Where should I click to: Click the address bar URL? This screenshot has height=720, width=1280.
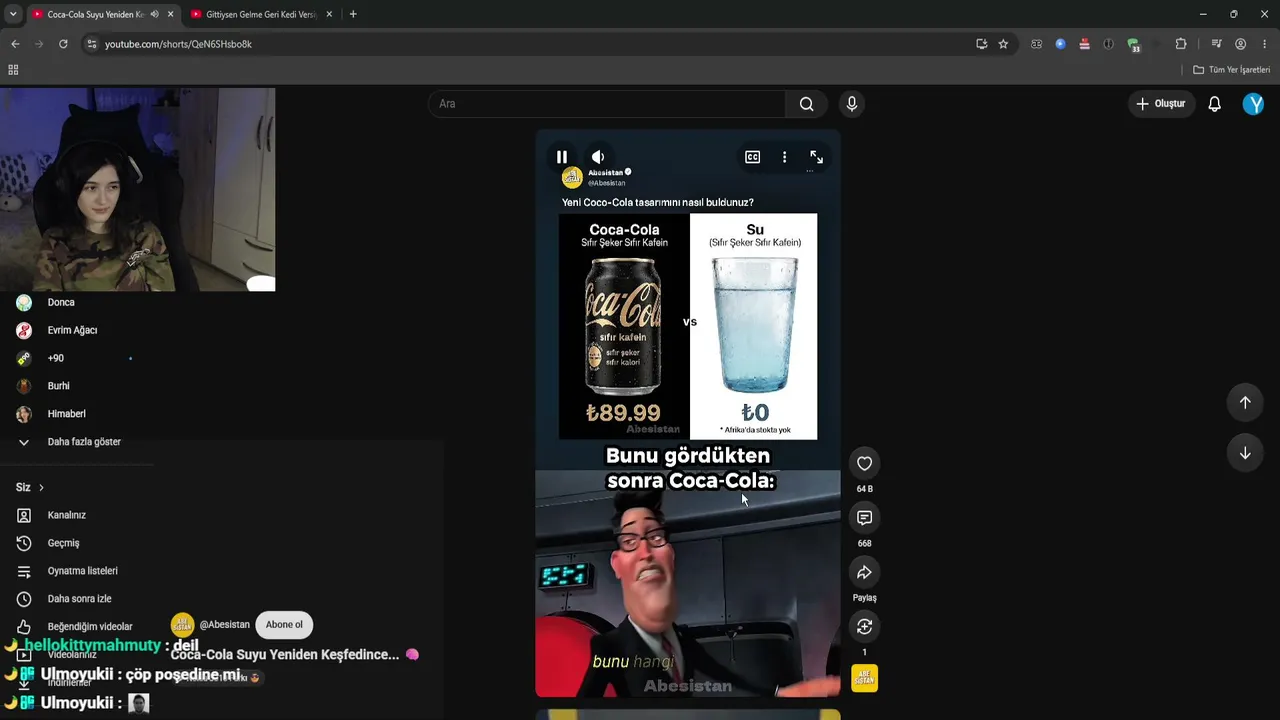coord(178,44)
